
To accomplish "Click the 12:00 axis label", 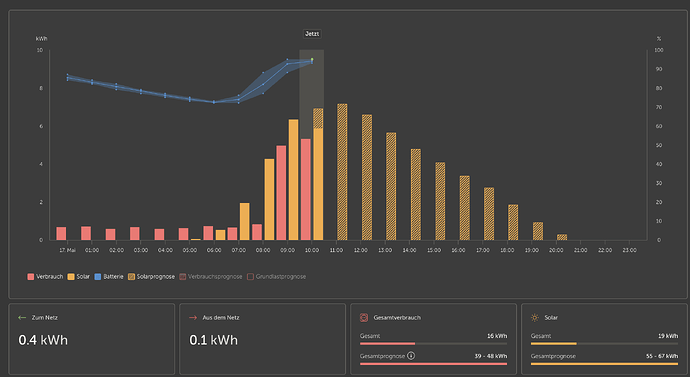I will point(361,250).
